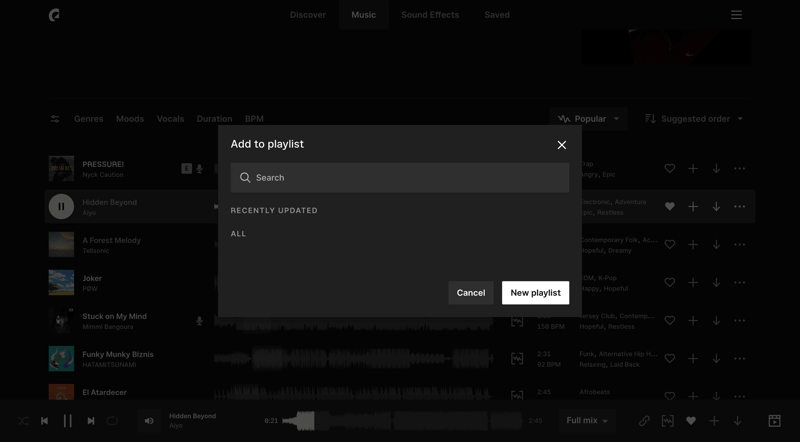Open the Saved tab

[x=497, y=15]
